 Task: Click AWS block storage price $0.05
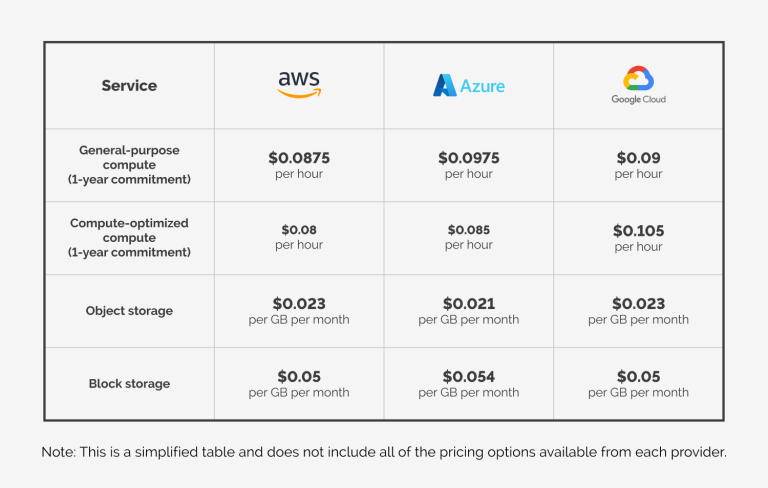pyautogui.click(x=299, y=377)
